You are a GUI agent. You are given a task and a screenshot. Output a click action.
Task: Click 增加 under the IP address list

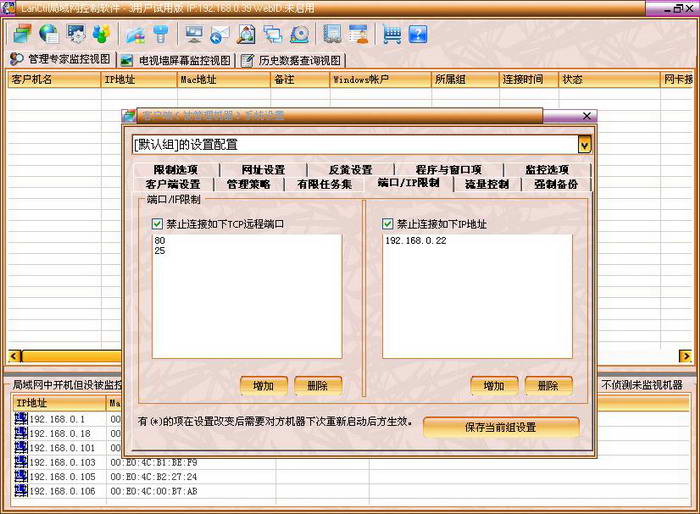(x=494, y=385)
